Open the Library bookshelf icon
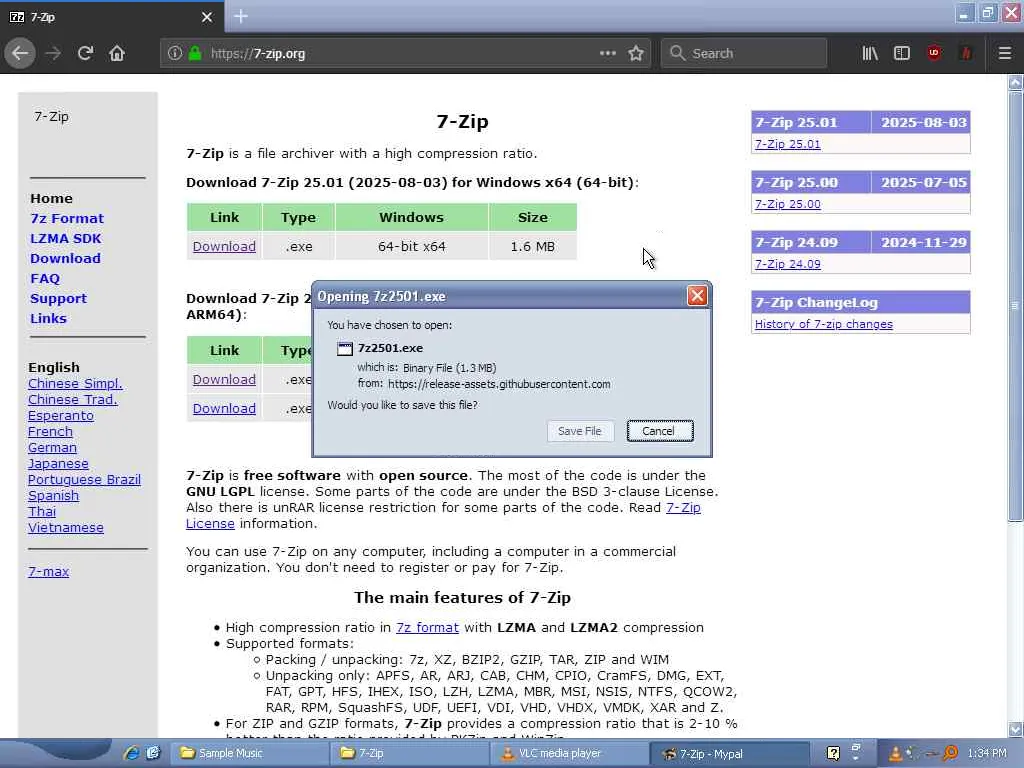The width and height of the screenshot is (1024, 768). click(x=870, y=53)
